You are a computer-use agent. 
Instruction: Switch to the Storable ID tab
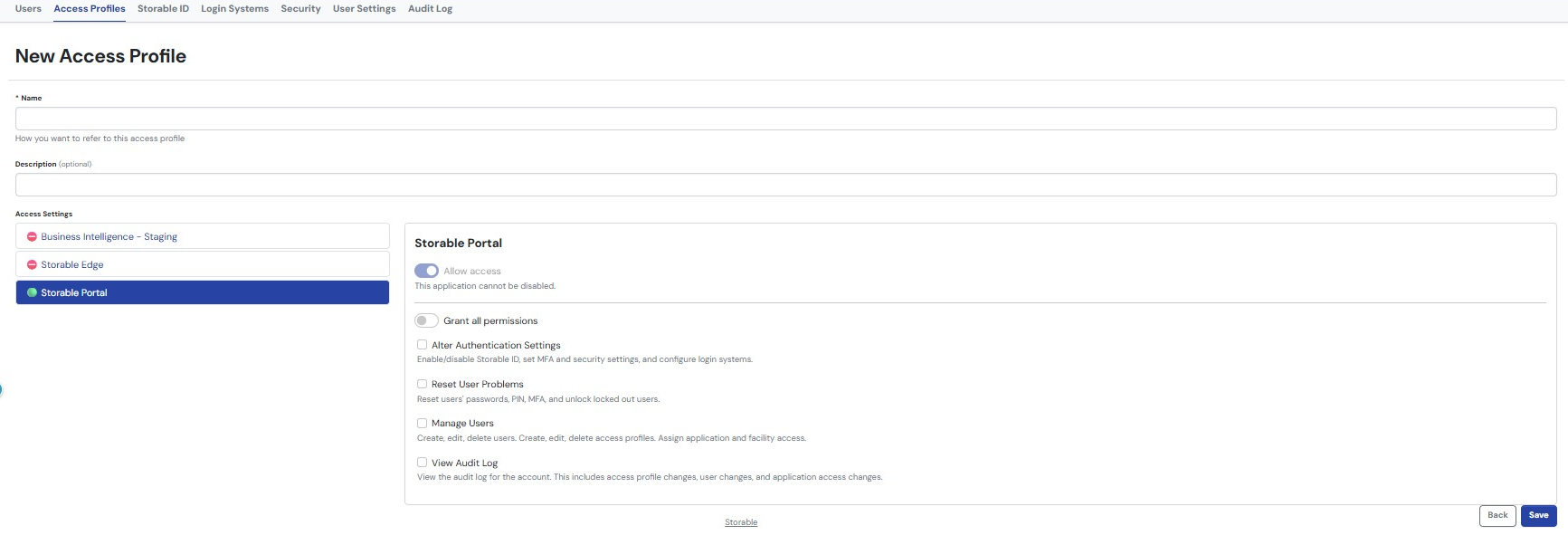pyautogui.click(x=163, y=9)
